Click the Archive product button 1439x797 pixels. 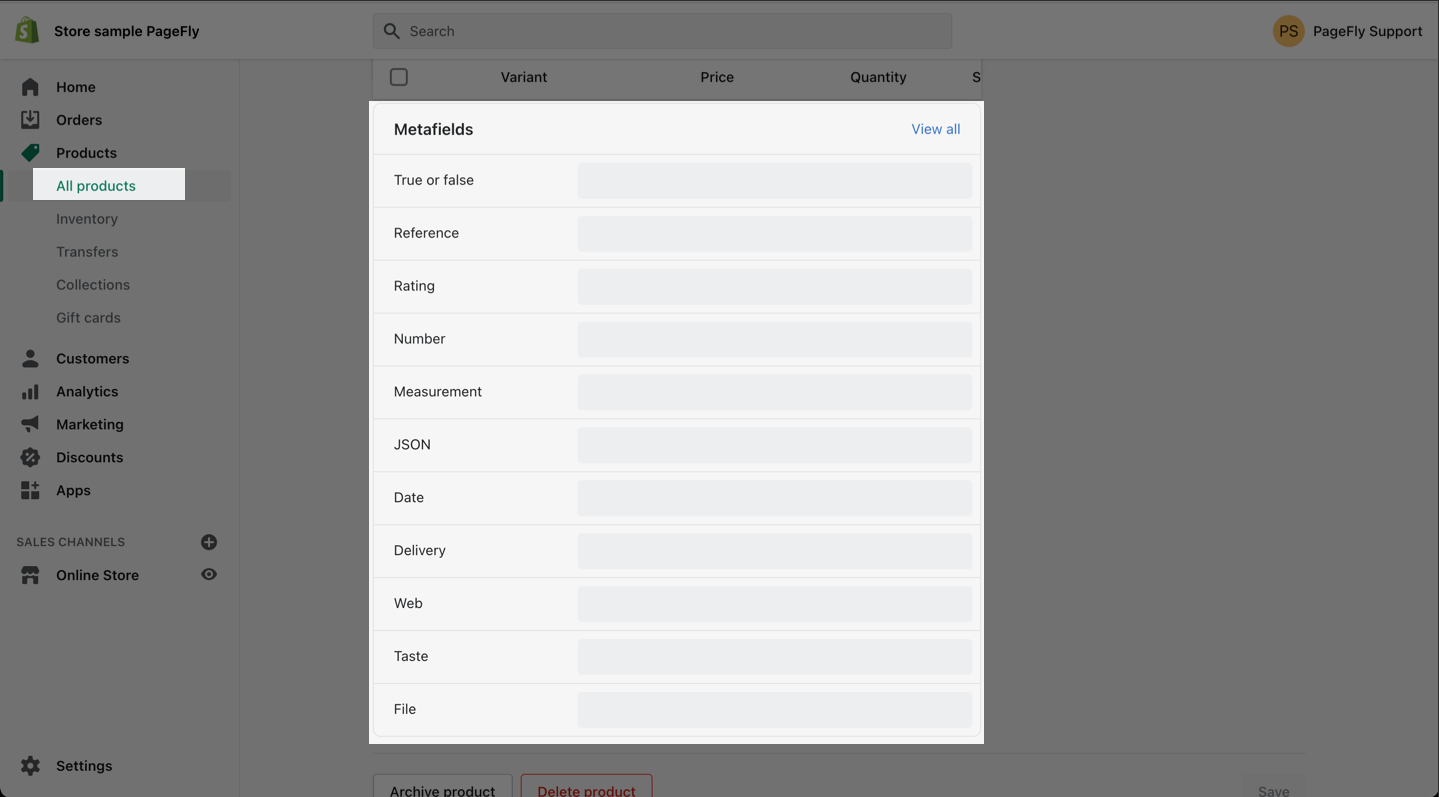tap(442, 787)
